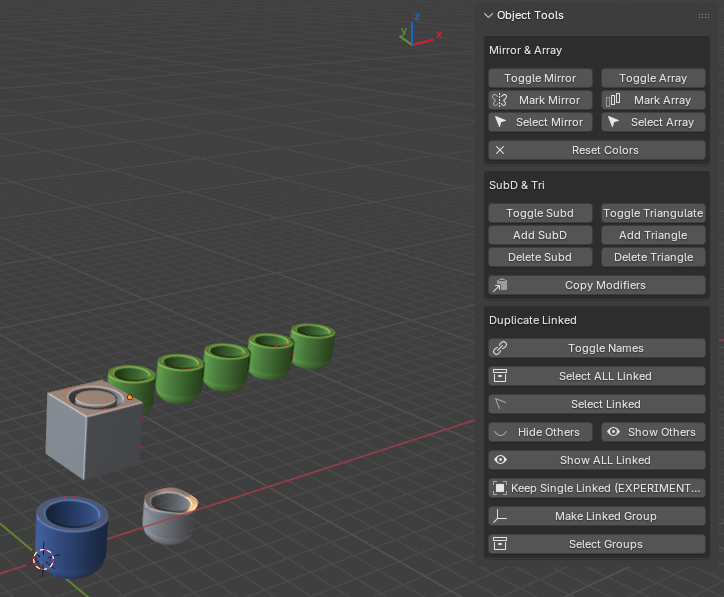
Task: Show ALL Linked eye button
Action: pos(597,460)
